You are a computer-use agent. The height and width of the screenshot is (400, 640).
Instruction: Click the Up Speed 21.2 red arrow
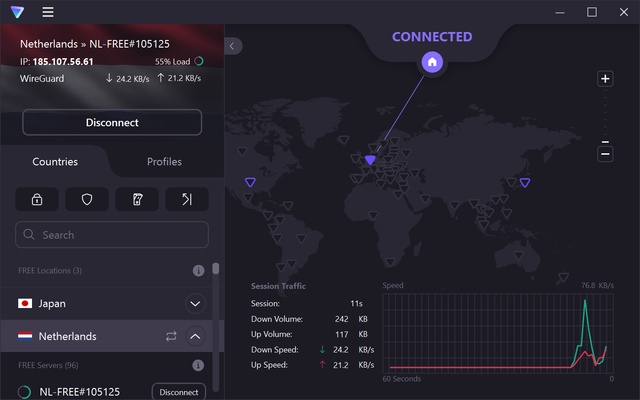[322, 365]
